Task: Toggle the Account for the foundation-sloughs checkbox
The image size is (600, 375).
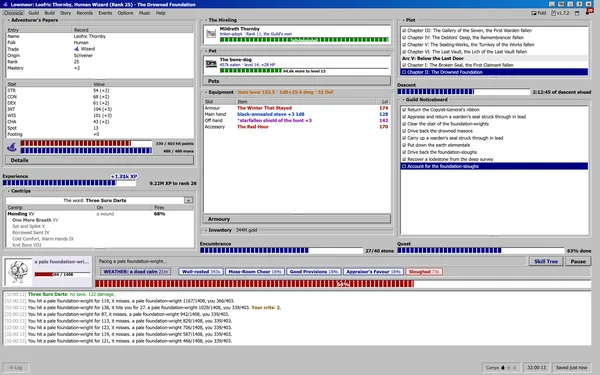Action: [x=404, y=166]
